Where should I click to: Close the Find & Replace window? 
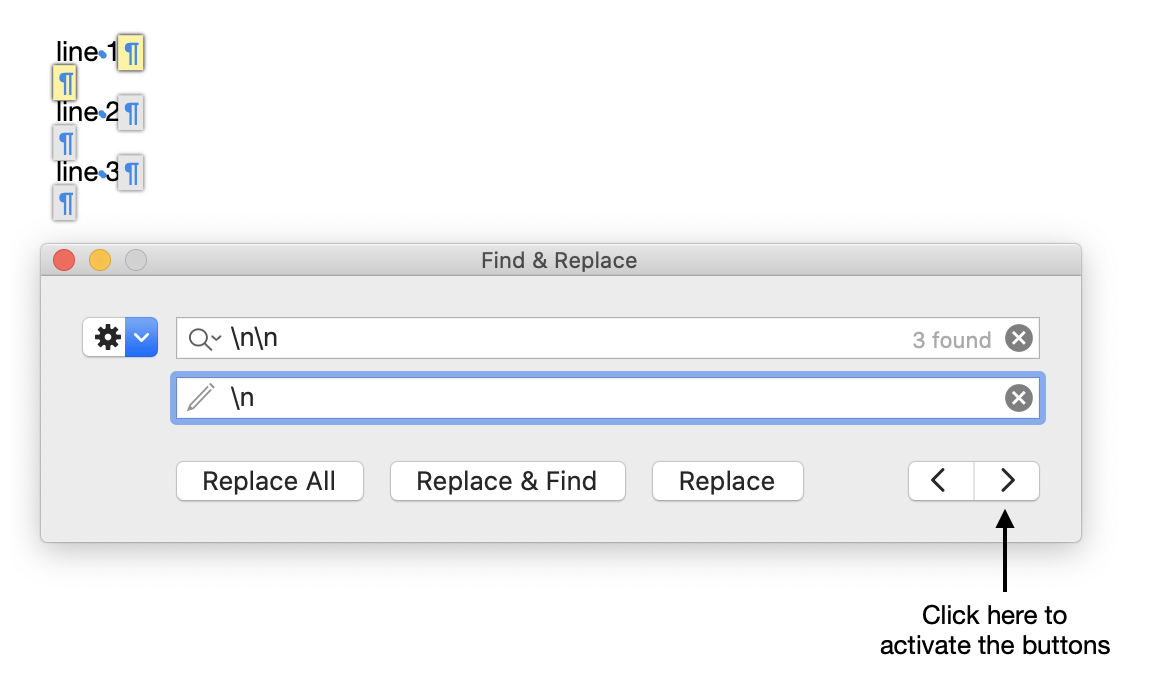64,261
